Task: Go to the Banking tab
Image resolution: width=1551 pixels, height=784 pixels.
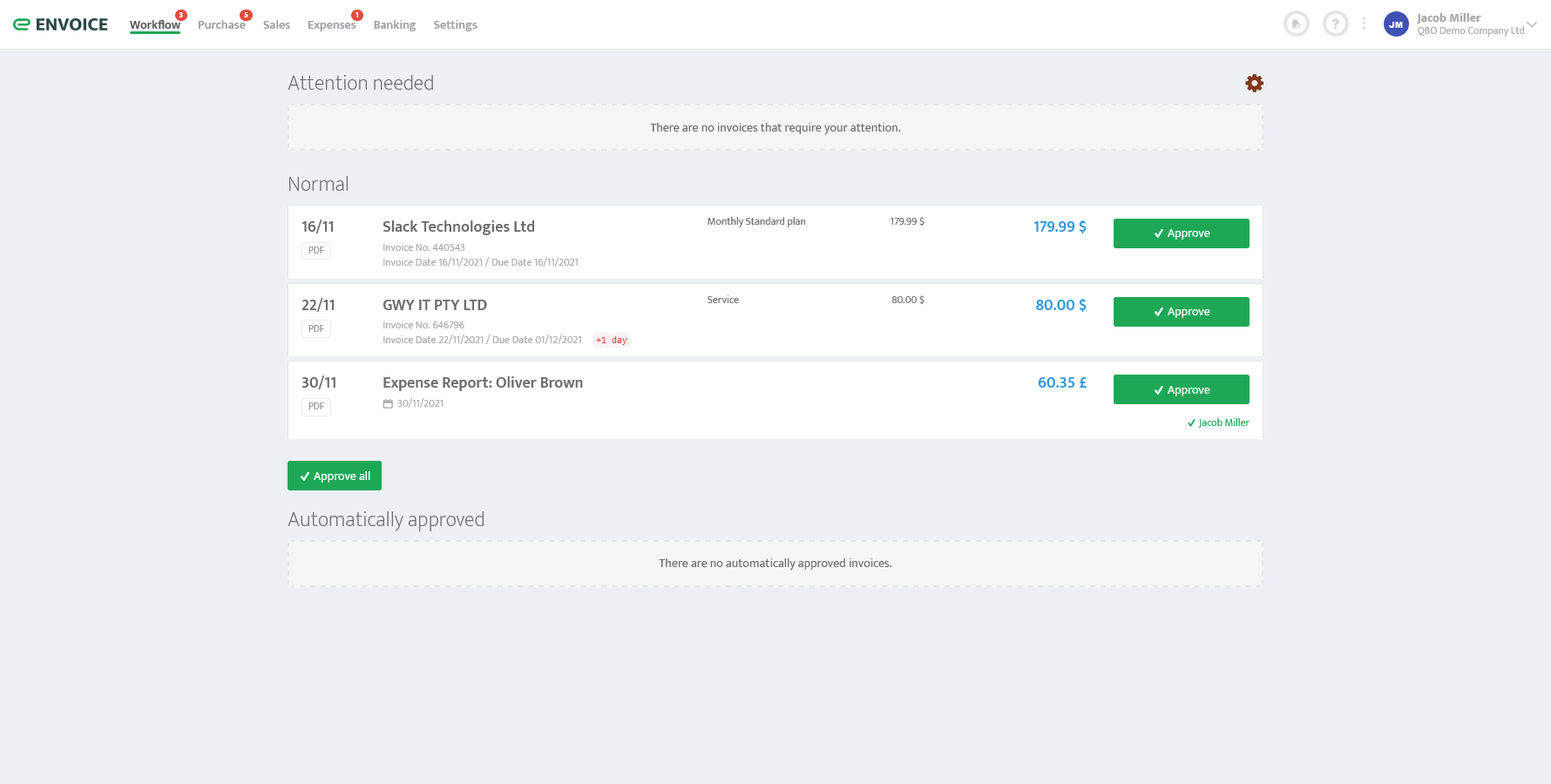Action: click(x=395, y=25)
